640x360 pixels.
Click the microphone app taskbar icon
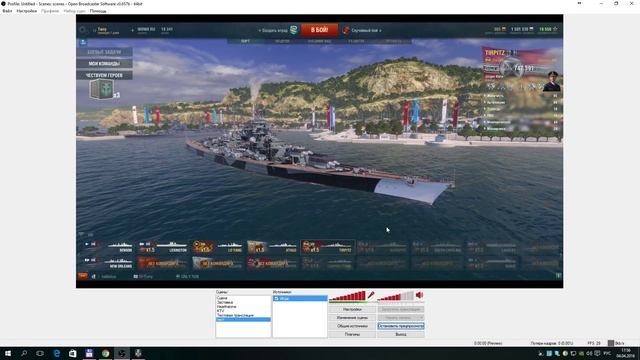coord(138,353)
